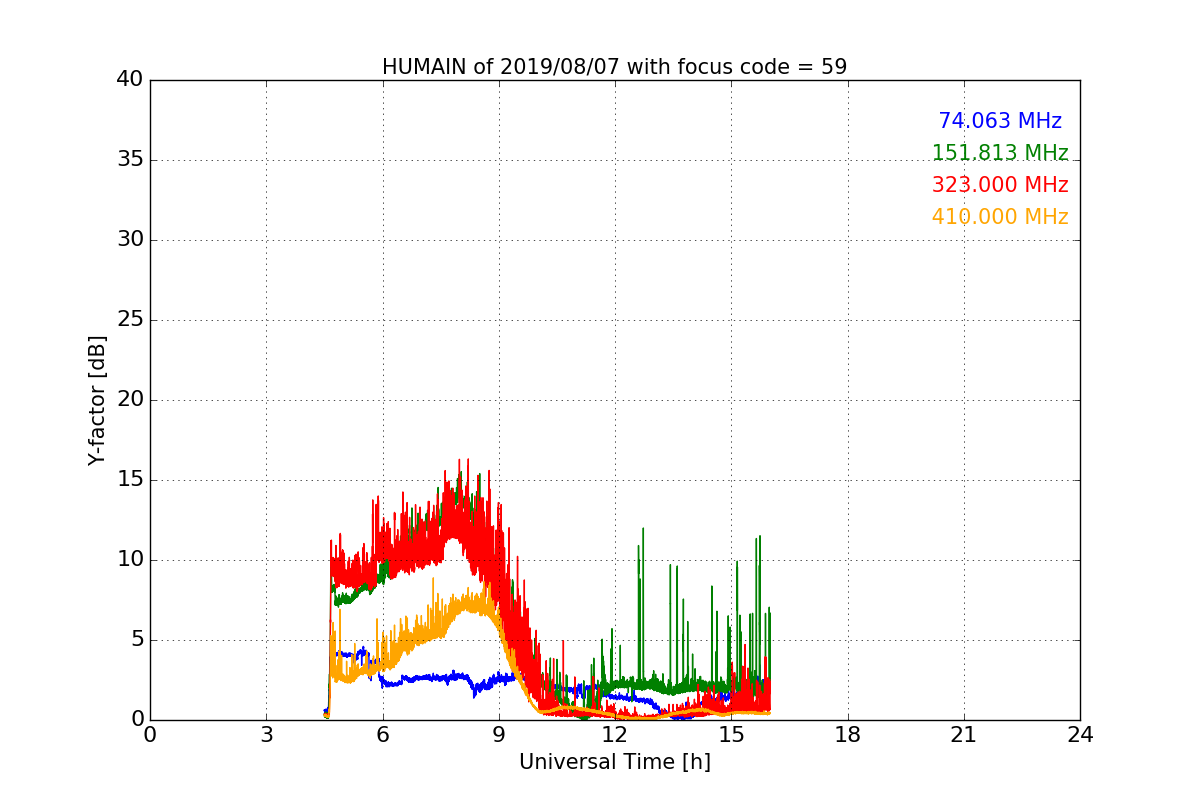
Task: Click the x-axis tick label 12
Action: [615, 735]
